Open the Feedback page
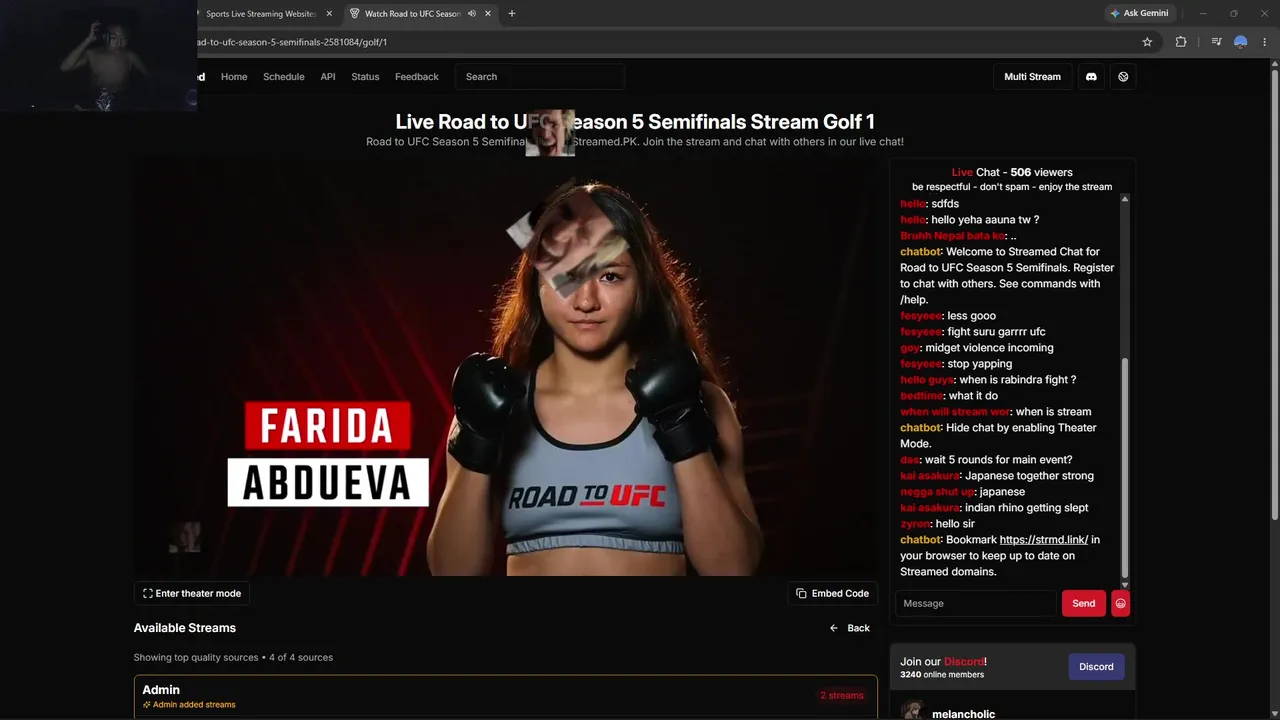 click(x=417, y=77)
